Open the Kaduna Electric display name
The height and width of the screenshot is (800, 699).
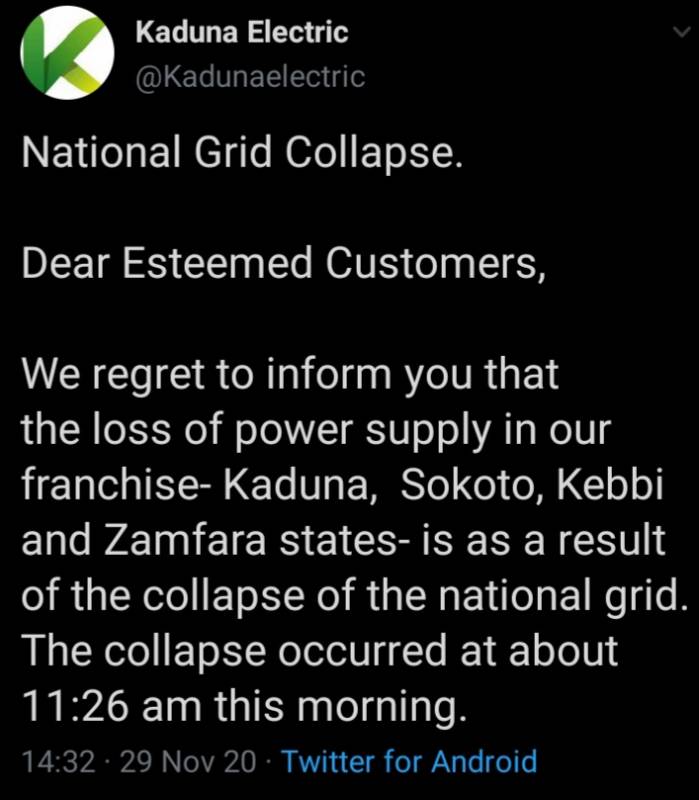click(x=242, y=32)
